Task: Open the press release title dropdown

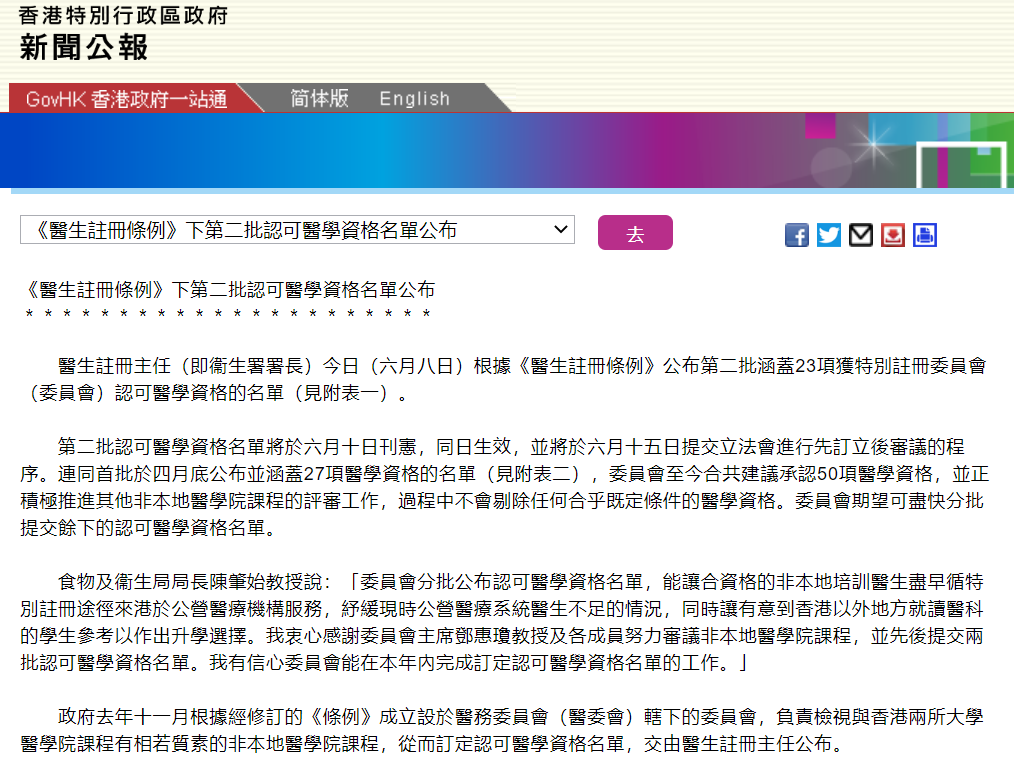Action: click(x=297, y=230)
